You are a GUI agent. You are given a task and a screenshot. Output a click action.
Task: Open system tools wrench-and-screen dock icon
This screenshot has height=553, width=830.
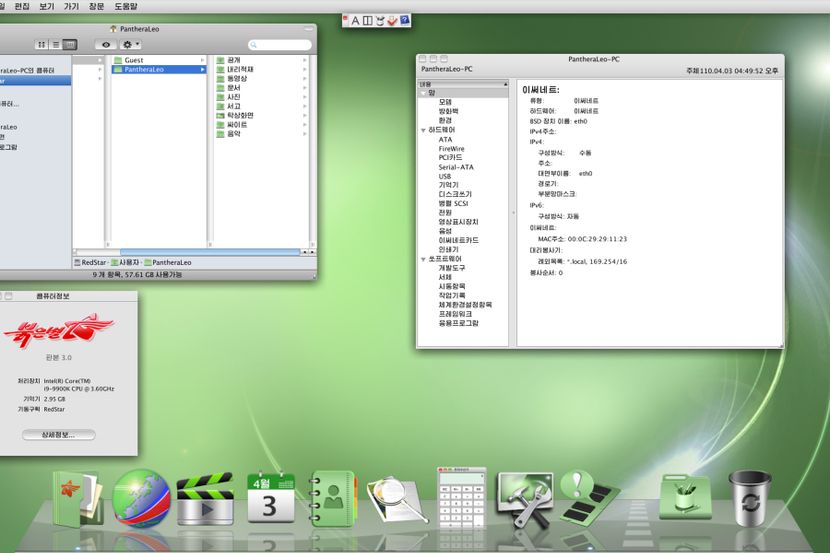point(525,497)
